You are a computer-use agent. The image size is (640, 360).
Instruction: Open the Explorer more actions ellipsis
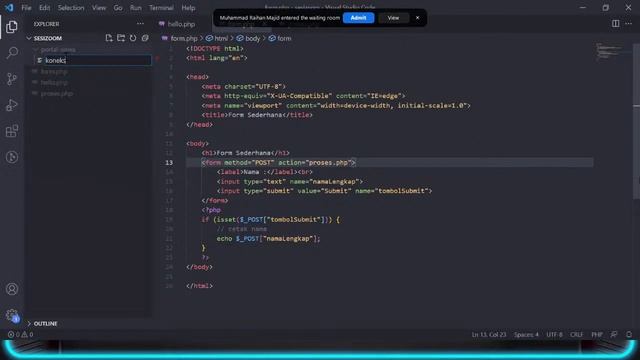[x=140, y=24]
